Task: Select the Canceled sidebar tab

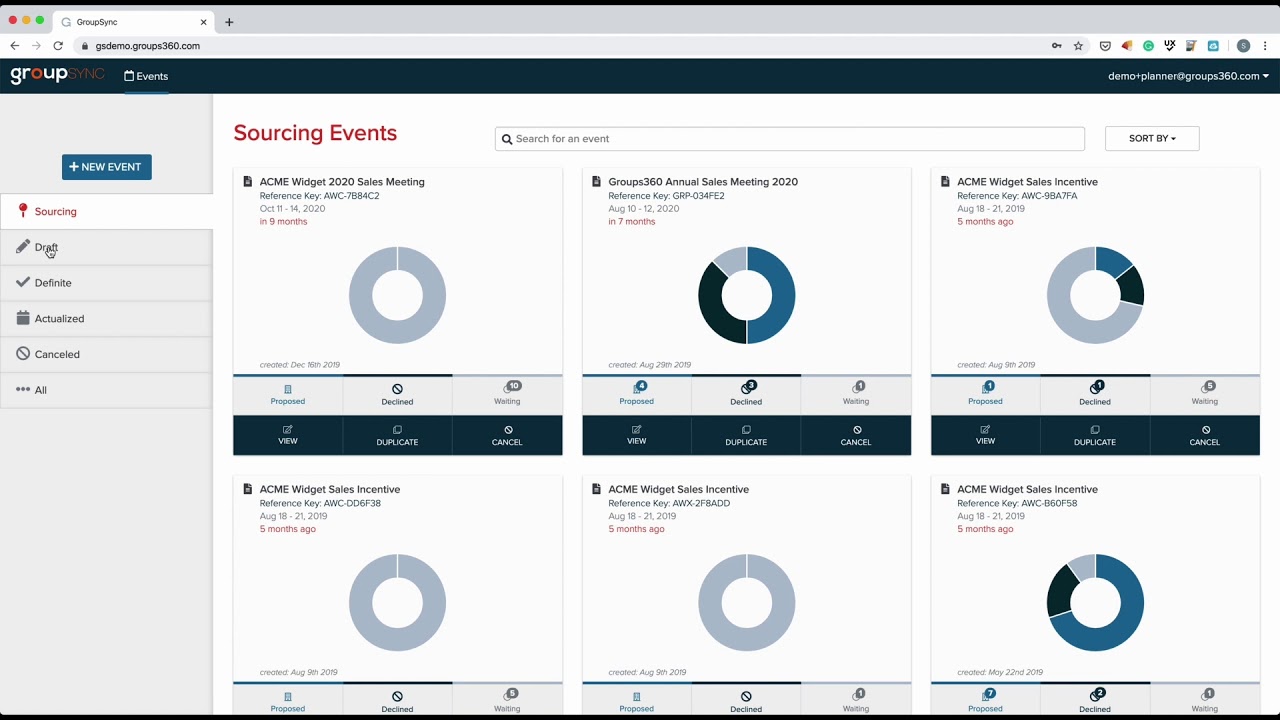Action: coord(106,354)
